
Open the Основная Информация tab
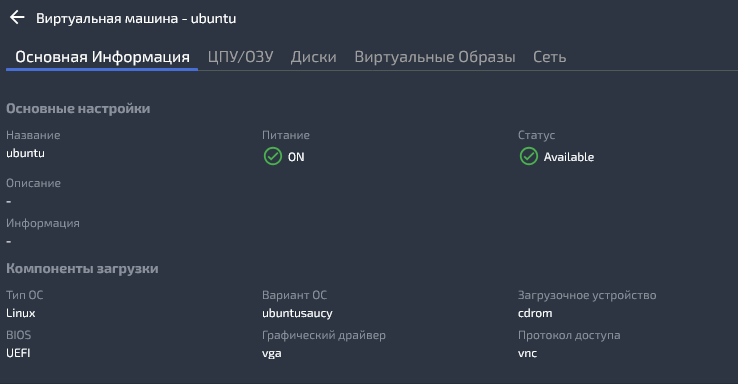[x=102, y=57]
